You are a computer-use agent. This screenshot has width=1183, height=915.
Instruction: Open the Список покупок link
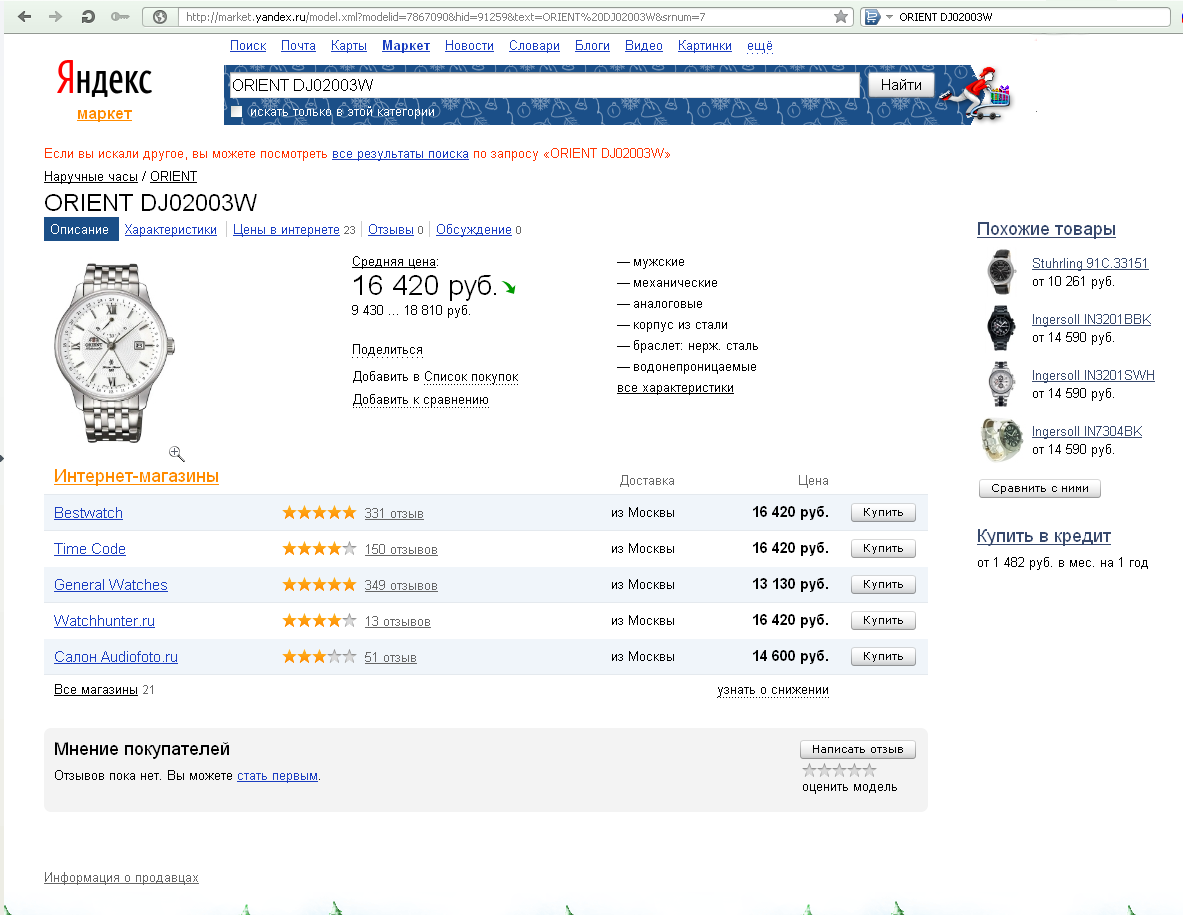(x=471, y=376)
